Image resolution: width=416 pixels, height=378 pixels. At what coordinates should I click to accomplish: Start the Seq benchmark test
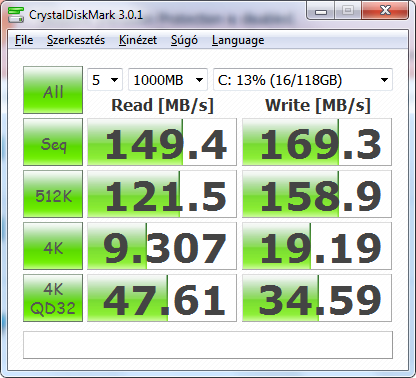53,142
